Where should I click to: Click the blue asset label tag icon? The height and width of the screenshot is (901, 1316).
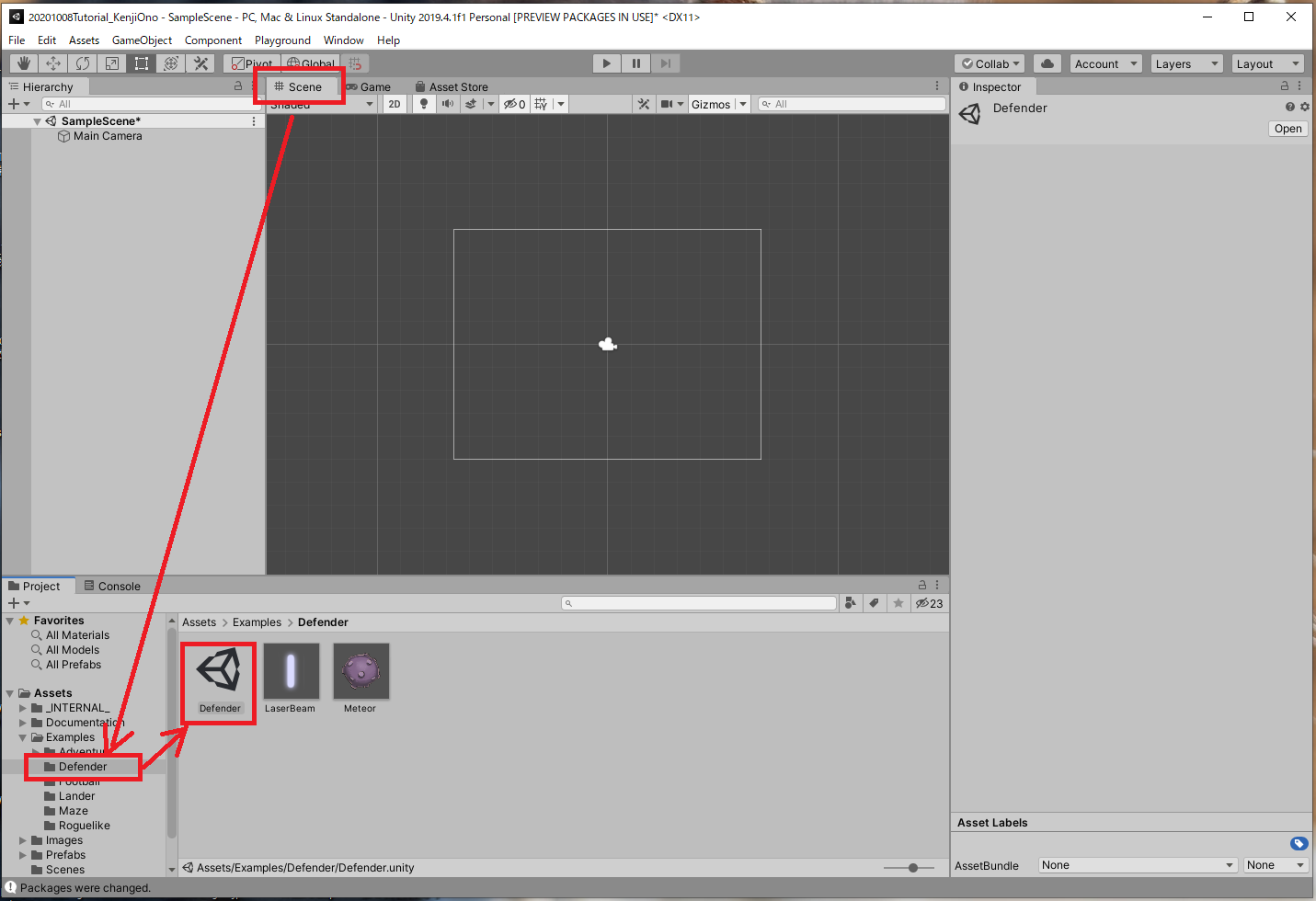tap(1299, 843)
